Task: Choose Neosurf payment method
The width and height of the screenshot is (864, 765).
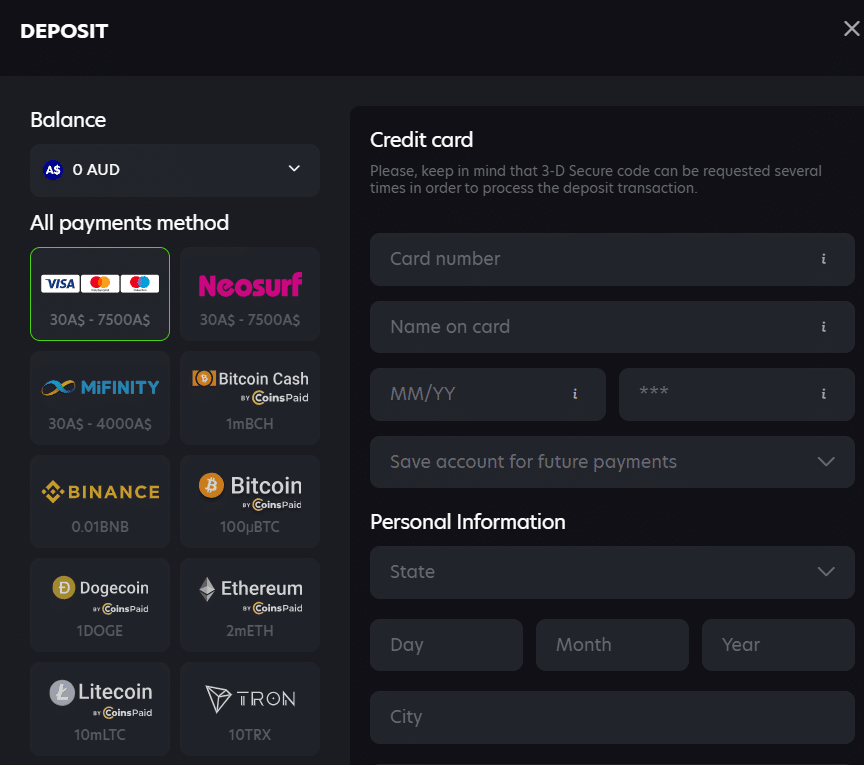Action: 250,294
